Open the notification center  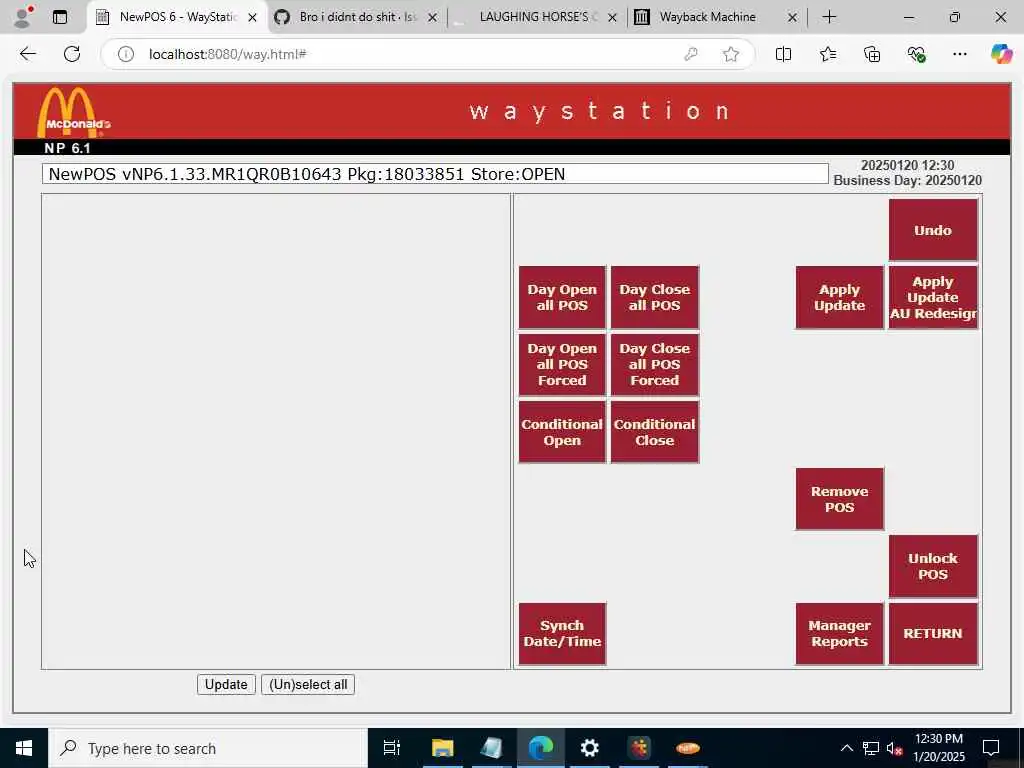pos(991,748)
